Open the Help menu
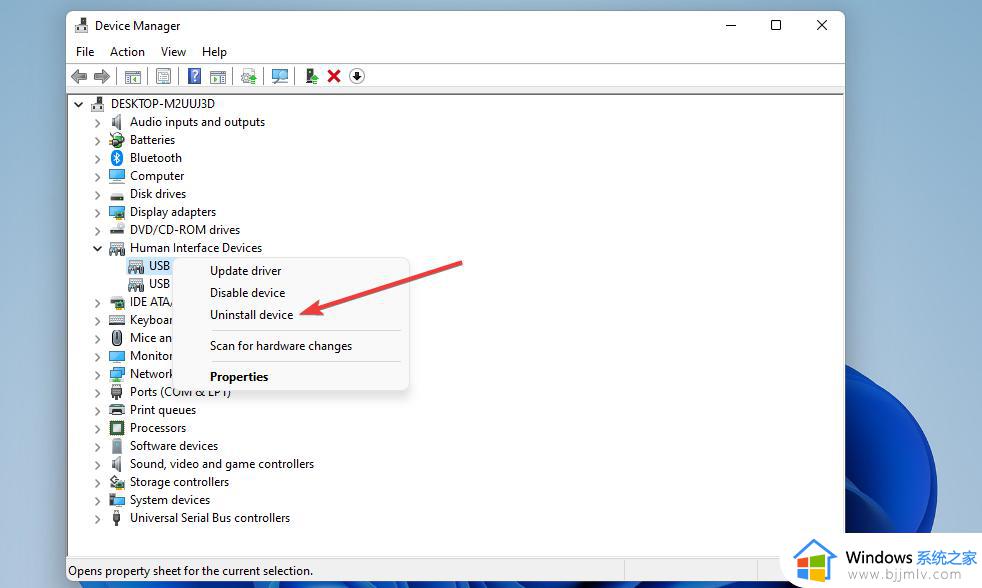Viewport: 982px width, 588px height. 214,52
